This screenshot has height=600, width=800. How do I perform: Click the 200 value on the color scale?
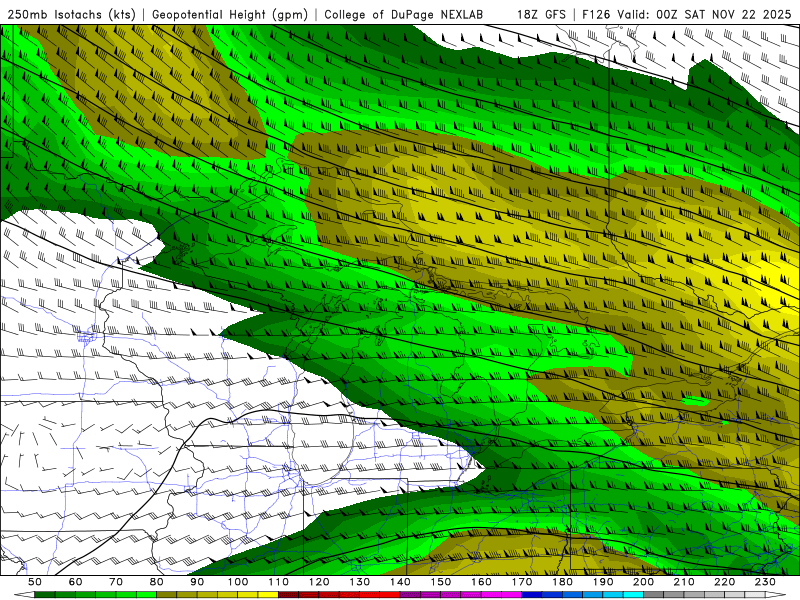pyautogui.click(x=643, y=582)
